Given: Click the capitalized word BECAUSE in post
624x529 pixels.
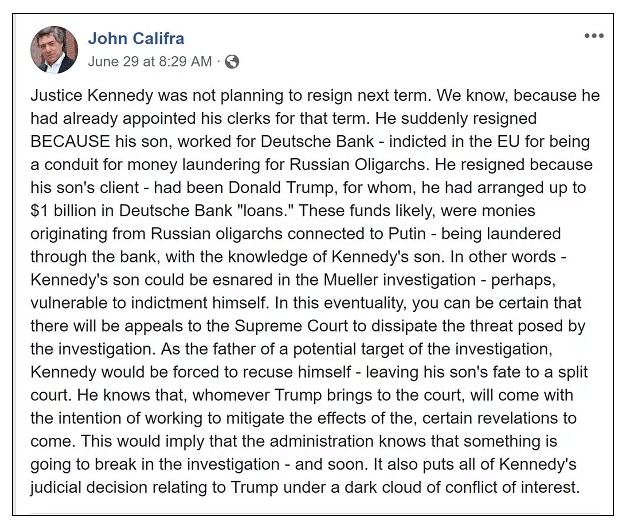Looking at the screenshot, I should [x=70, y=141].
